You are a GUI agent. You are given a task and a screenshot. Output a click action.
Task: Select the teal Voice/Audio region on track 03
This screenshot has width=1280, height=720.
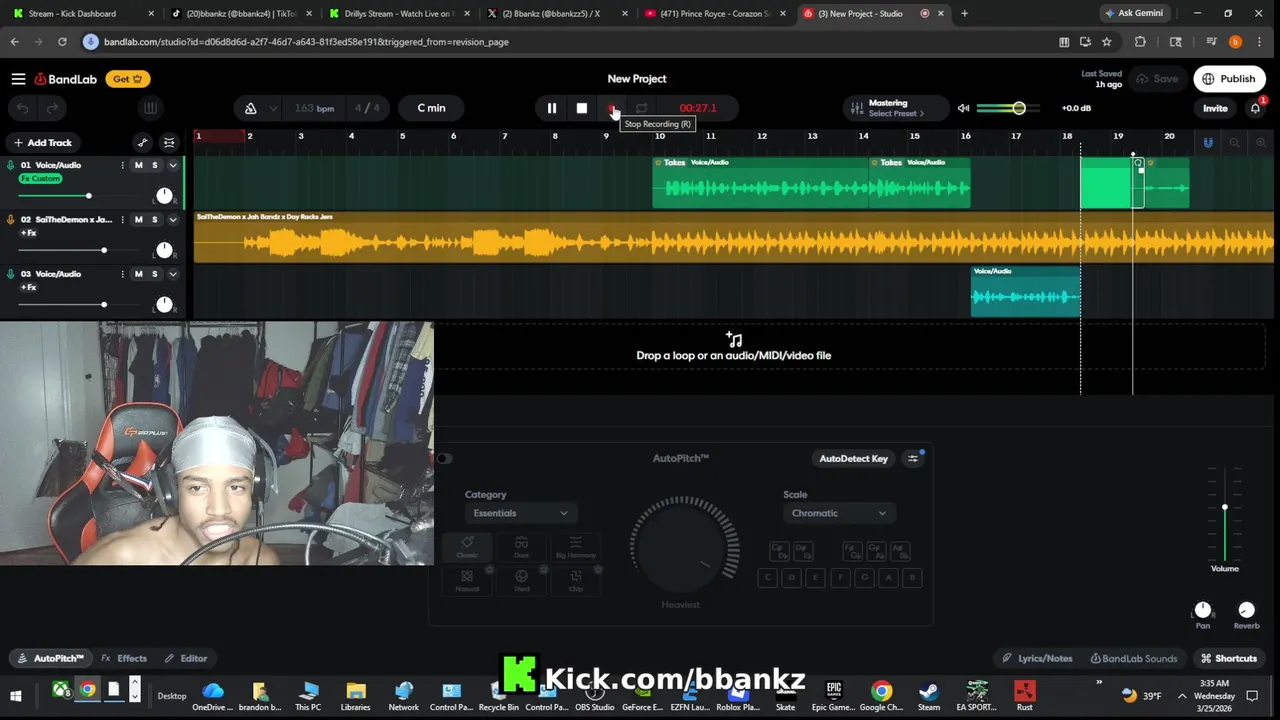pyautogui.click(x=1026, y=292)
